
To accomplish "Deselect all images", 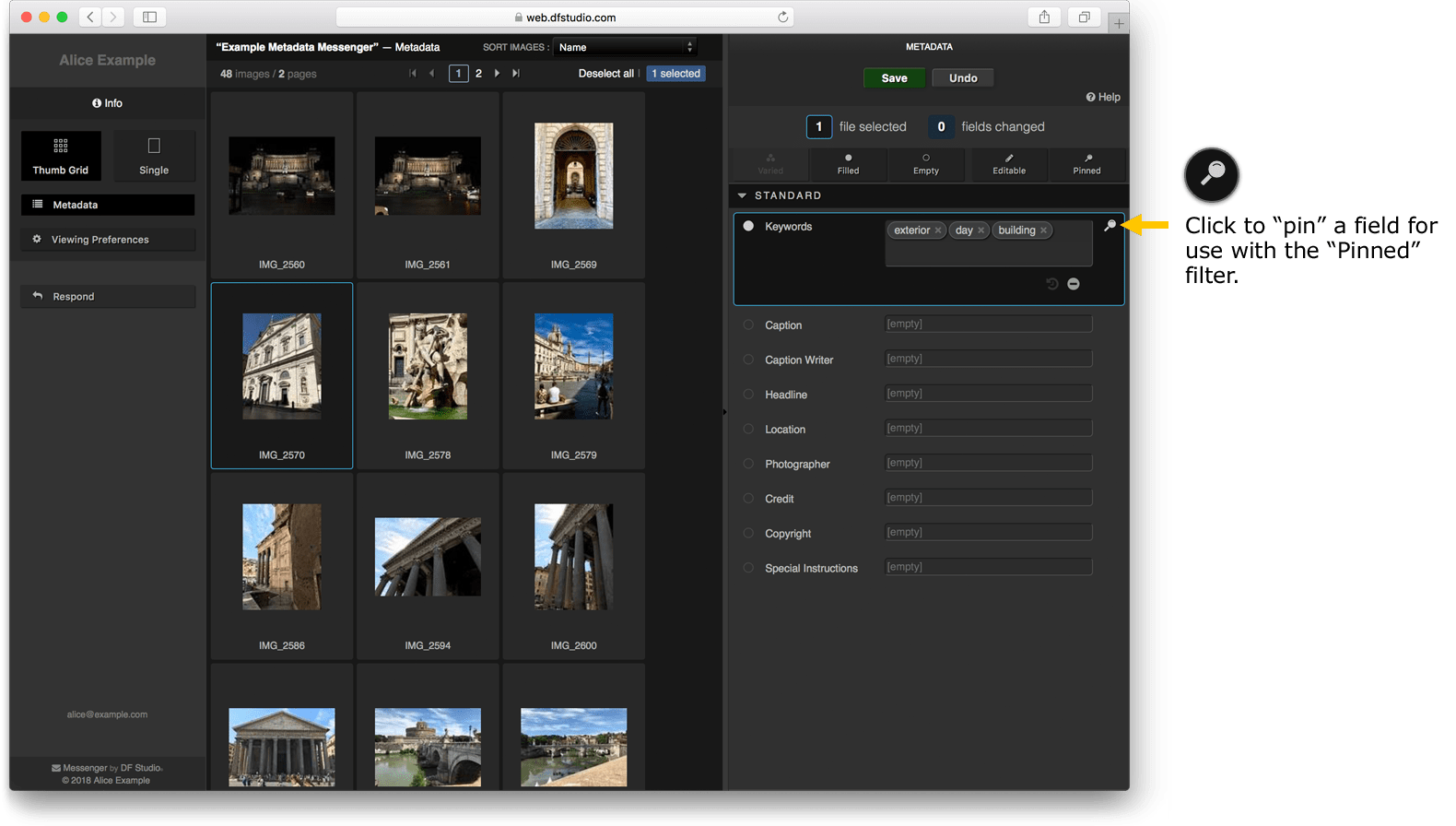I will [605, 74].
